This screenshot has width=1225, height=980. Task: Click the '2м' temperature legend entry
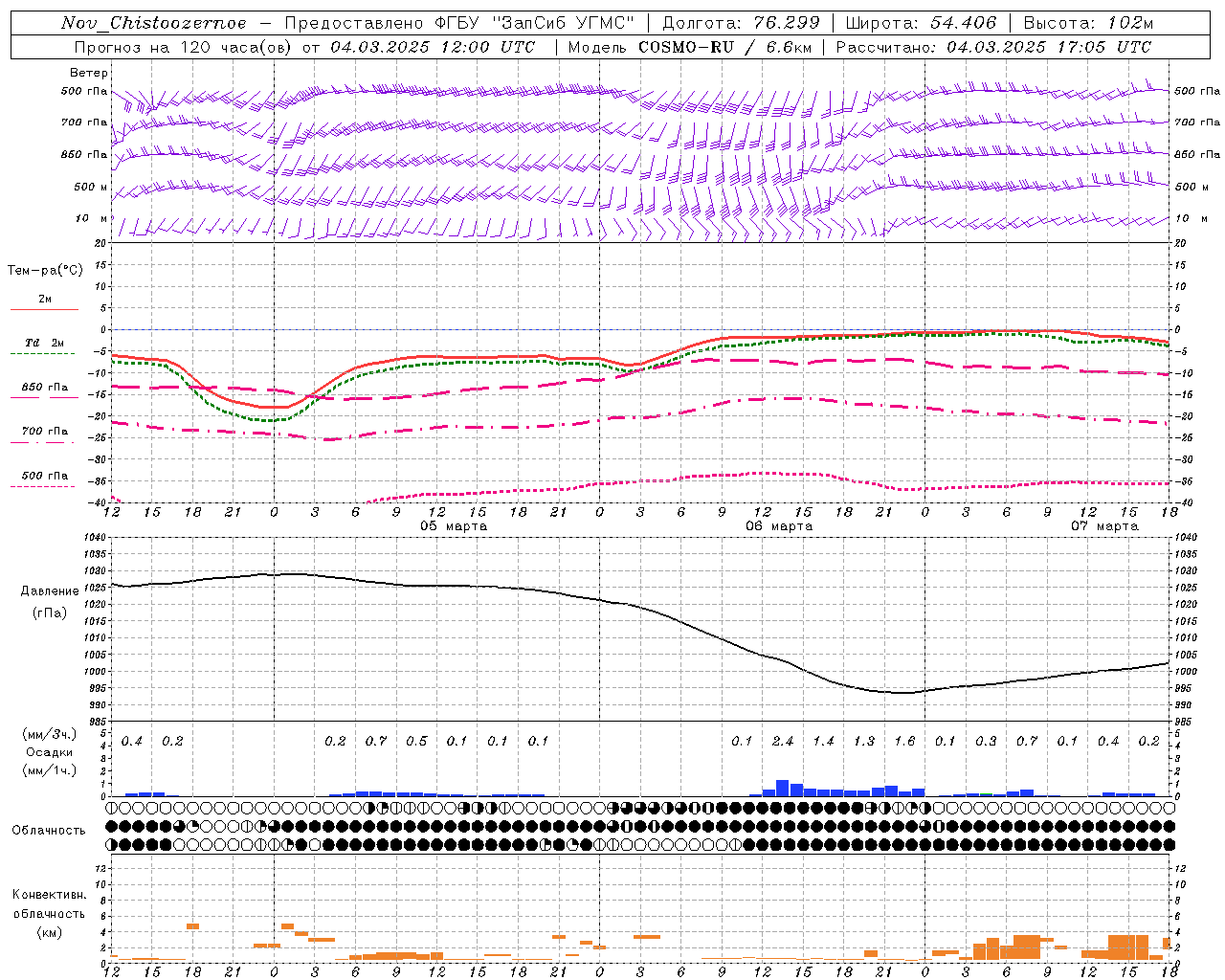tap(45, 300)
